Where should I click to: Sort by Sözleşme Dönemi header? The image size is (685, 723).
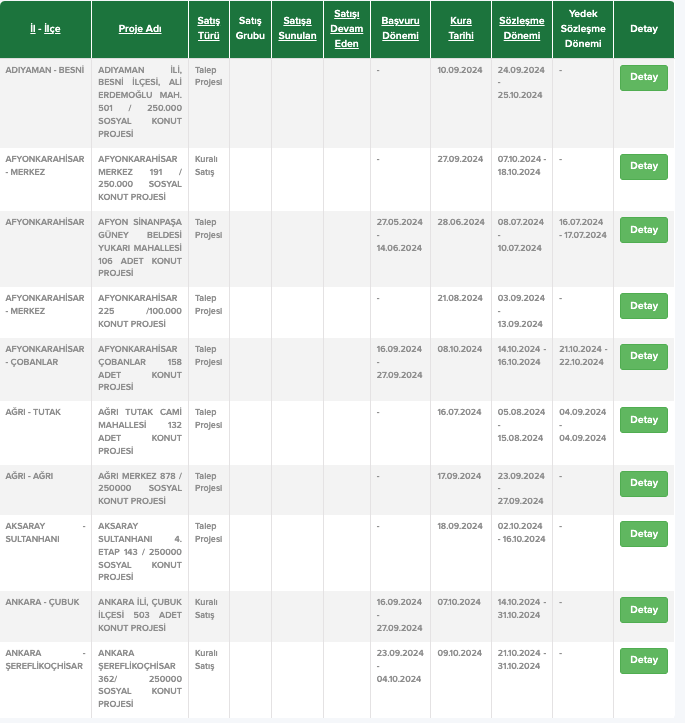pyautogui.click(x=521, y=28)
